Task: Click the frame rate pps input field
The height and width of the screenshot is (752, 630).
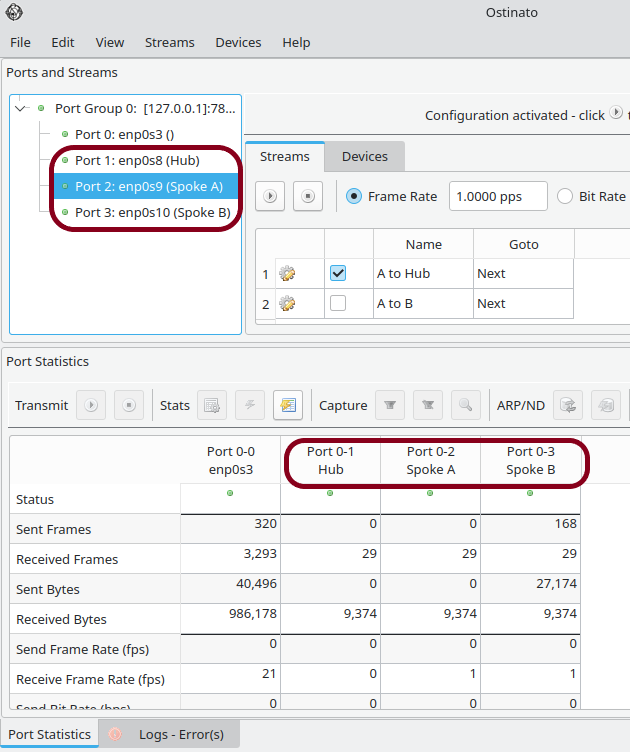Action: 498,197
